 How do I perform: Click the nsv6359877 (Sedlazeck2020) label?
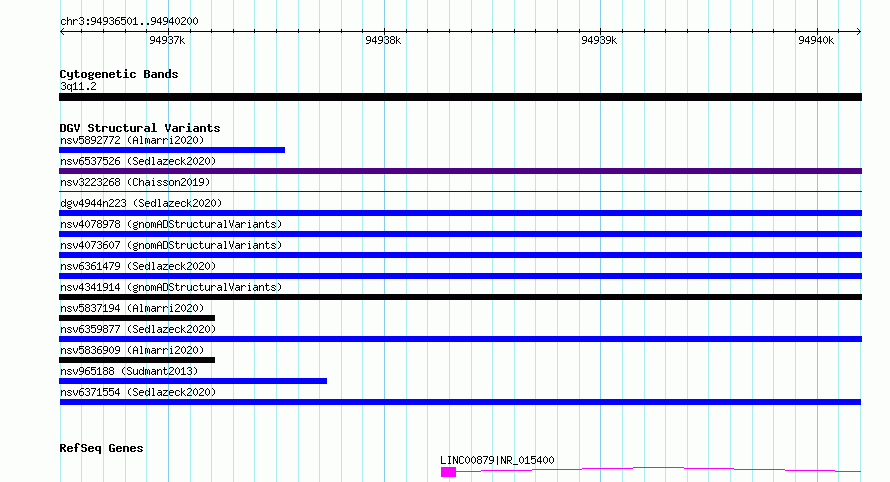point(138,329)
